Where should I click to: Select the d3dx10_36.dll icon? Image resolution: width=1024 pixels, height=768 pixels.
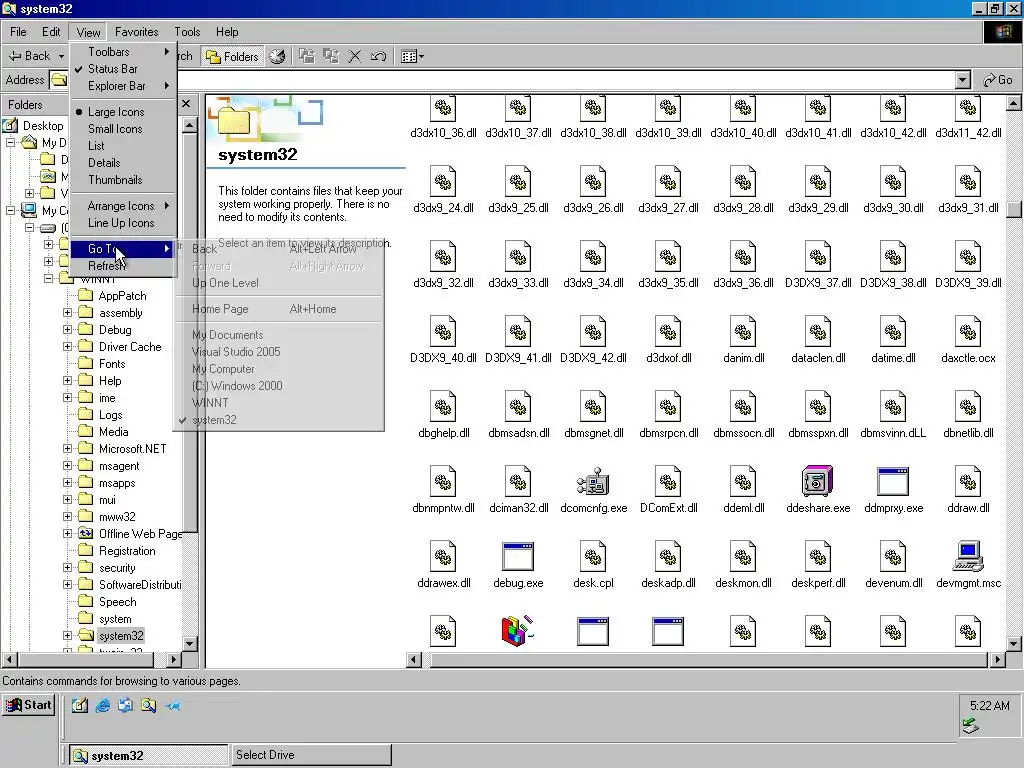pyautogui.click(x=443, y=108)
